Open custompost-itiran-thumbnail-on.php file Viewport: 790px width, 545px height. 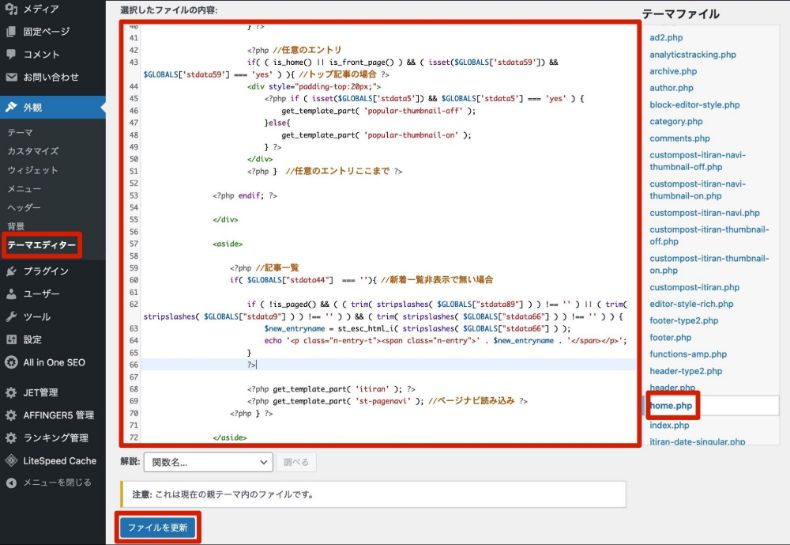709,264
